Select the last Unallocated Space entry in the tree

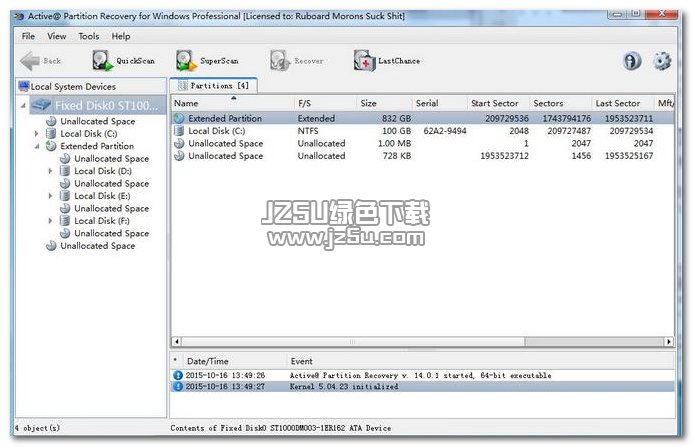tap(98, 246)
